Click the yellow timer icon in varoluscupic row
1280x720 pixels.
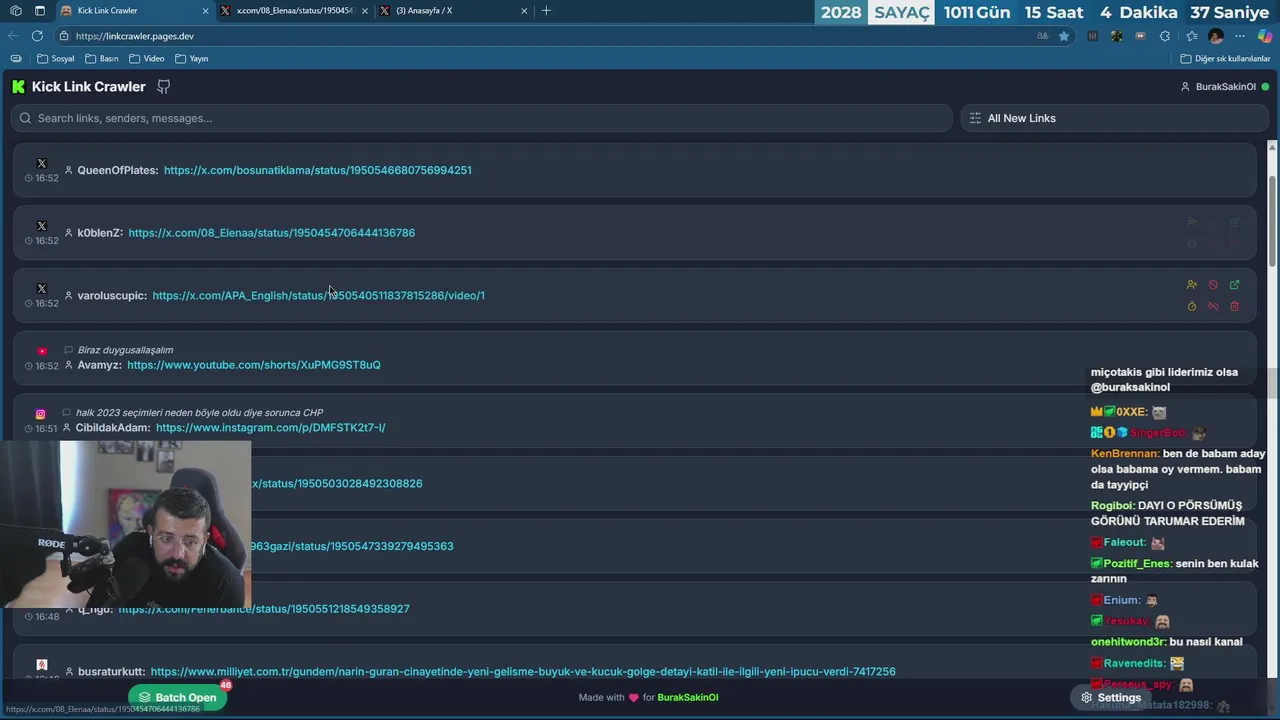pos(1192,306)
